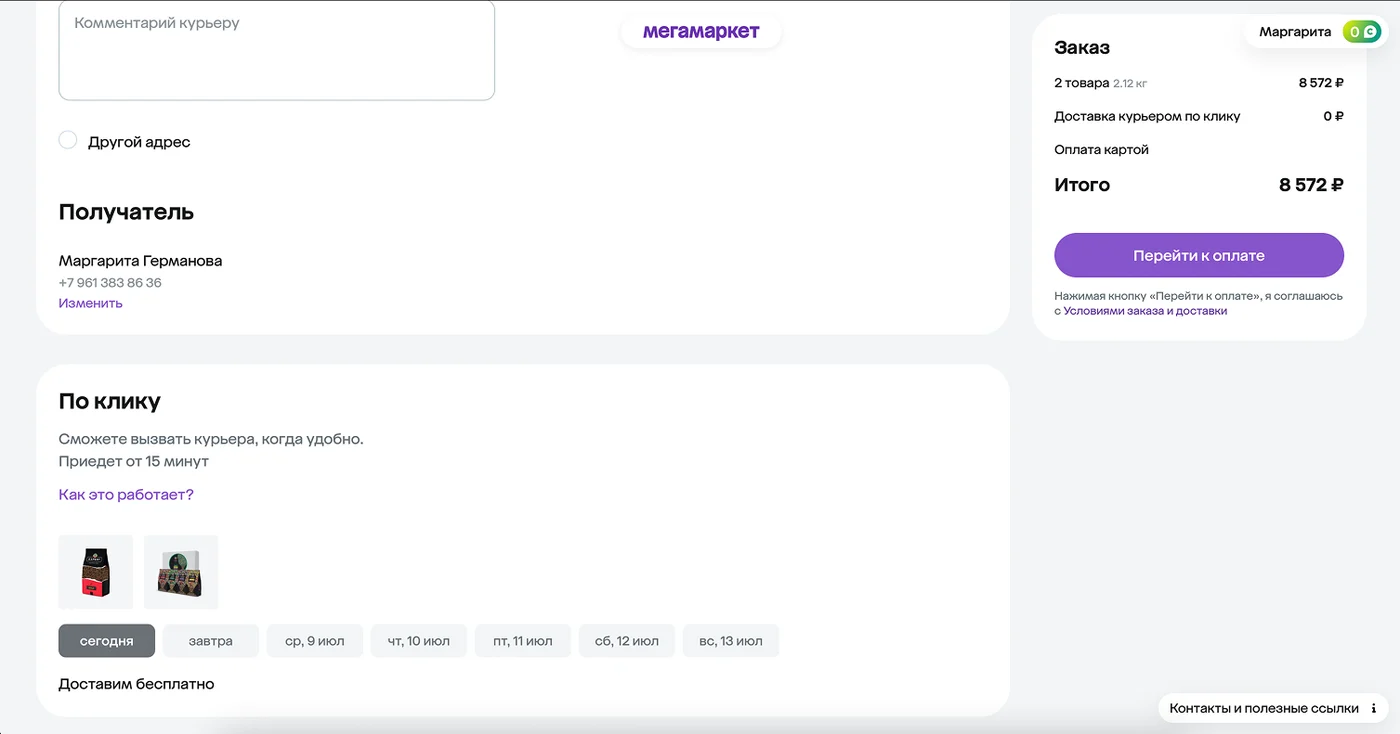This screenshot has height=734, width=1400.
Task: Pick delivery date чт, 10 июл
Action: point(419,641)
